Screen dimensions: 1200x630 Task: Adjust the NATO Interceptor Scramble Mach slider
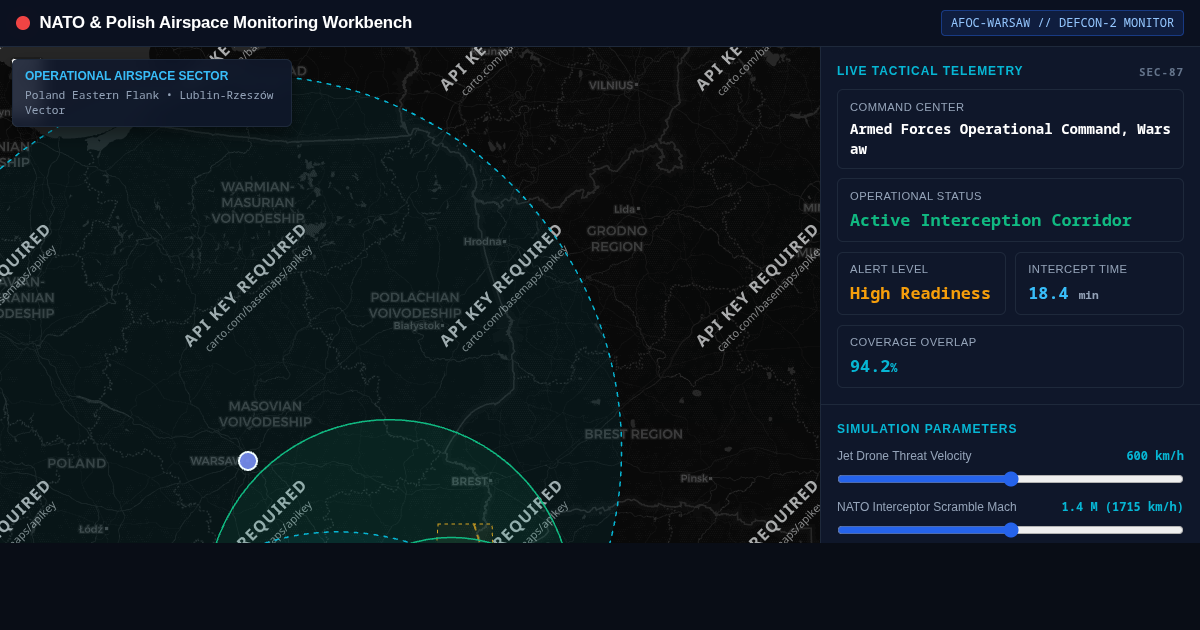coord(1010,530)
